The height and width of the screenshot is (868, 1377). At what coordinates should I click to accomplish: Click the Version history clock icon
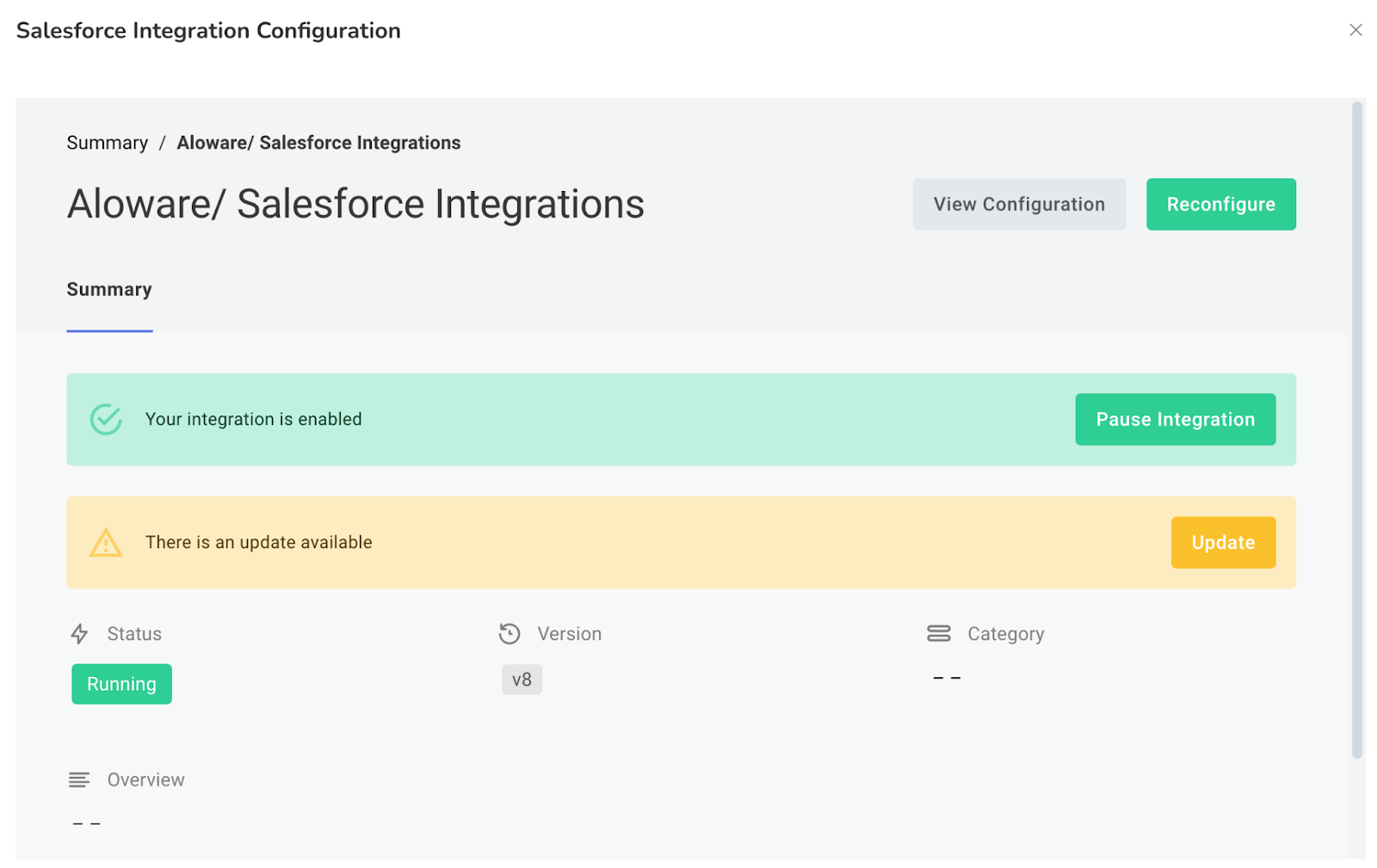(509, 634)
